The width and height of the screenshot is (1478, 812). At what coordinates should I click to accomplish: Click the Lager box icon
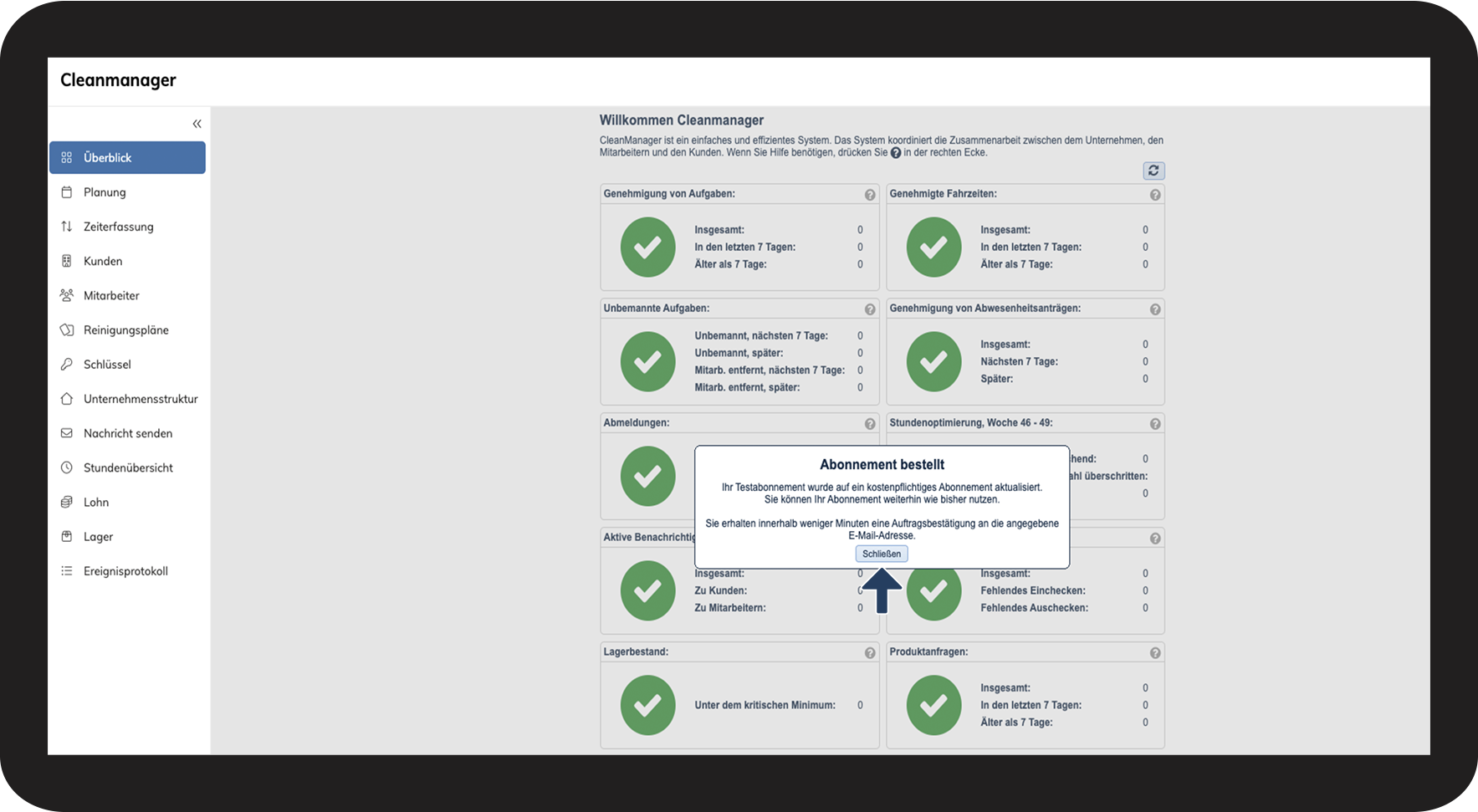(67, 536)
